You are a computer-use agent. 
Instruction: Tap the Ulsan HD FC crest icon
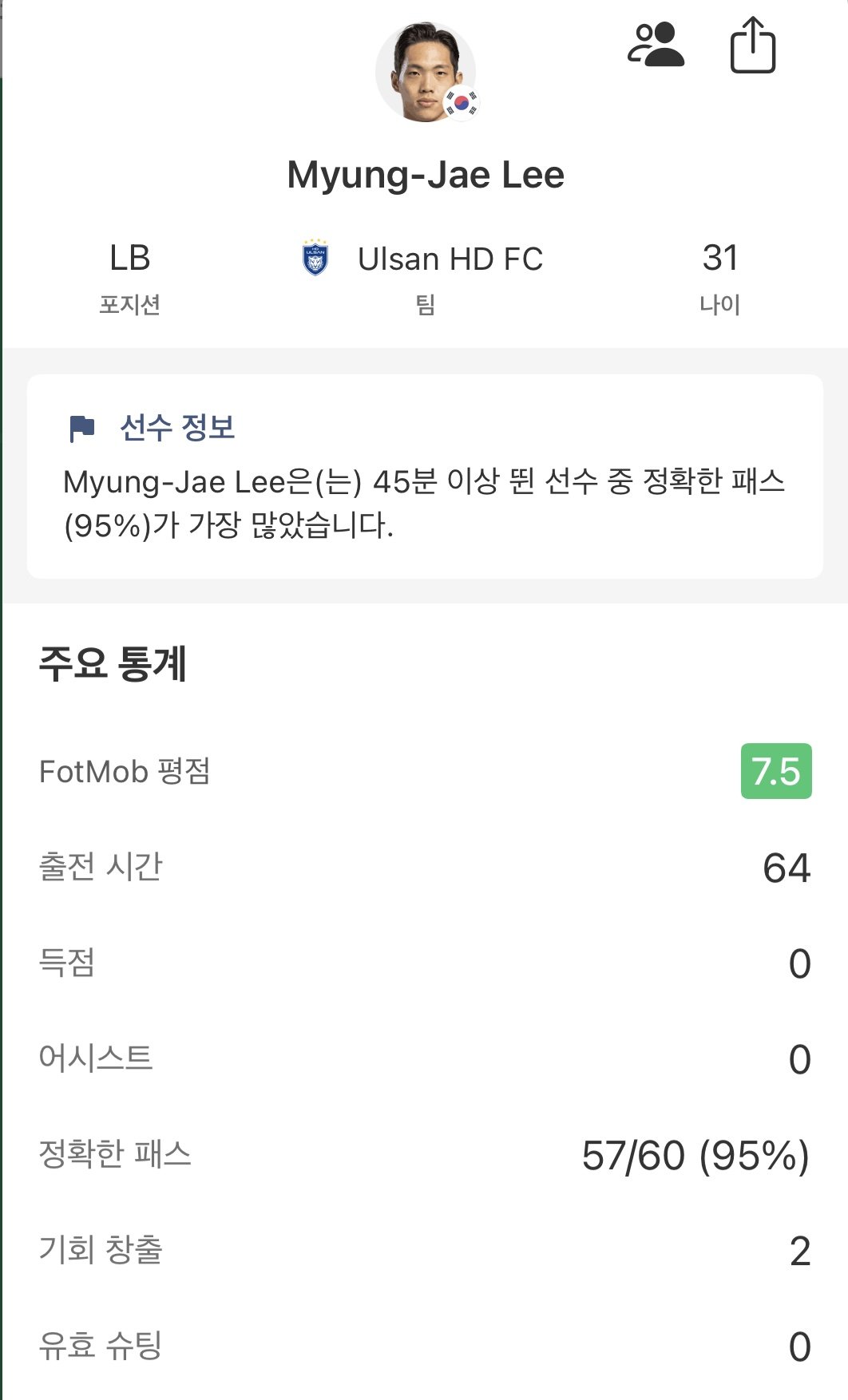coord(316,258)
